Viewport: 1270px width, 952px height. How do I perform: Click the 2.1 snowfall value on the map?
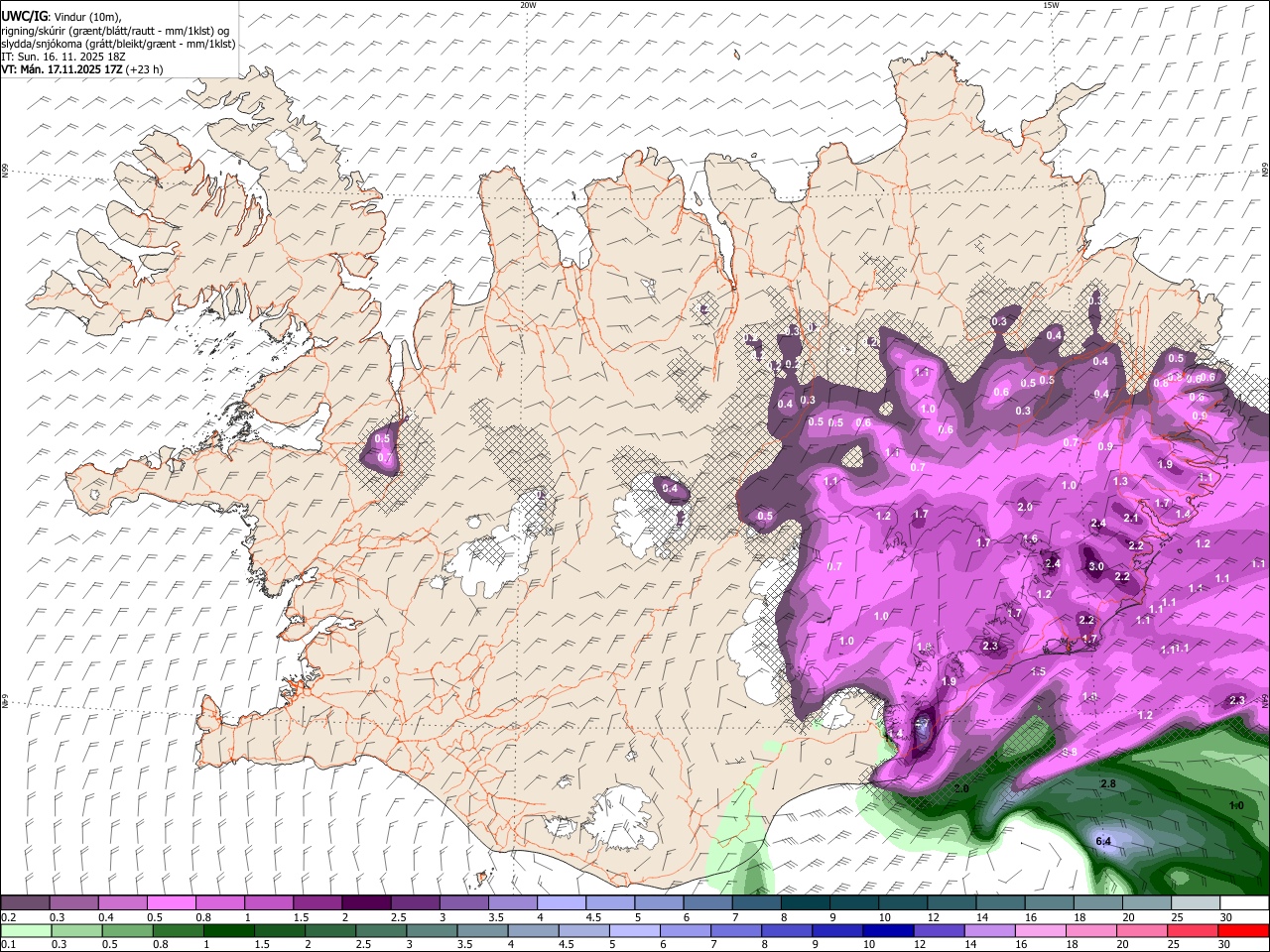click(x=1131, y=519)
